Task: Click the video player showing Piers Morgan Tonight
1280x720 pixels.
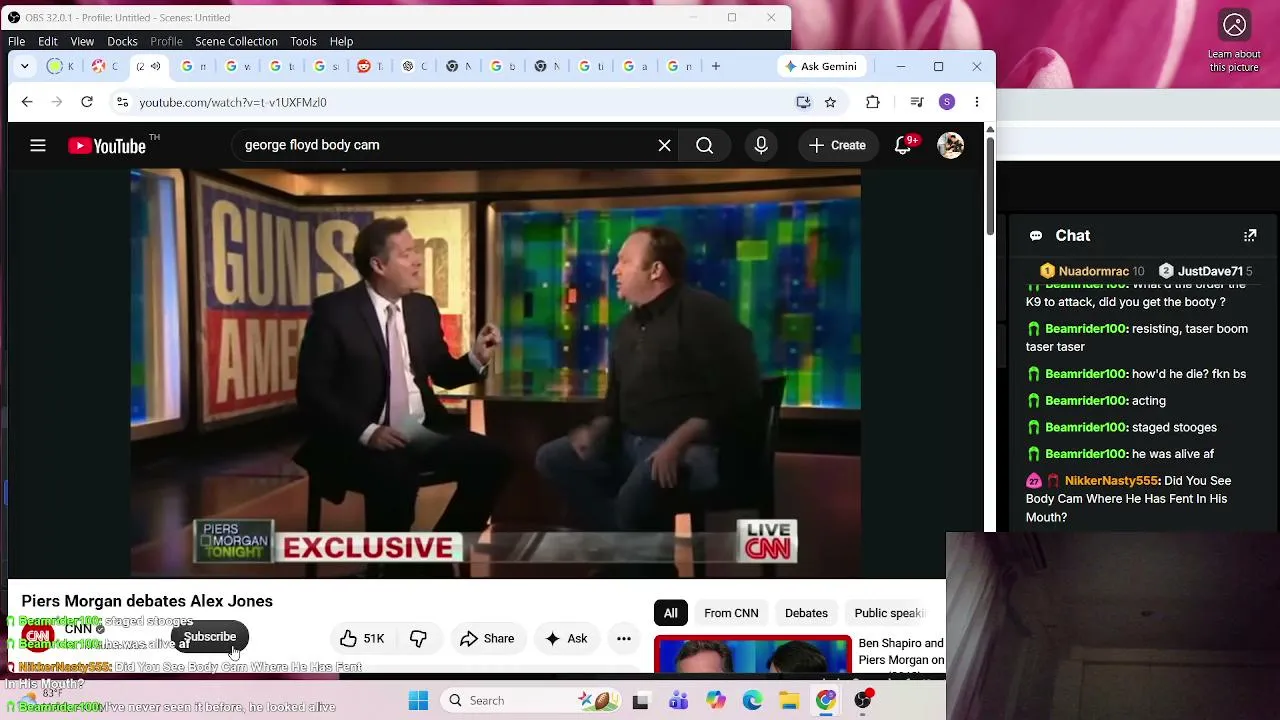Action: point(495,373)
